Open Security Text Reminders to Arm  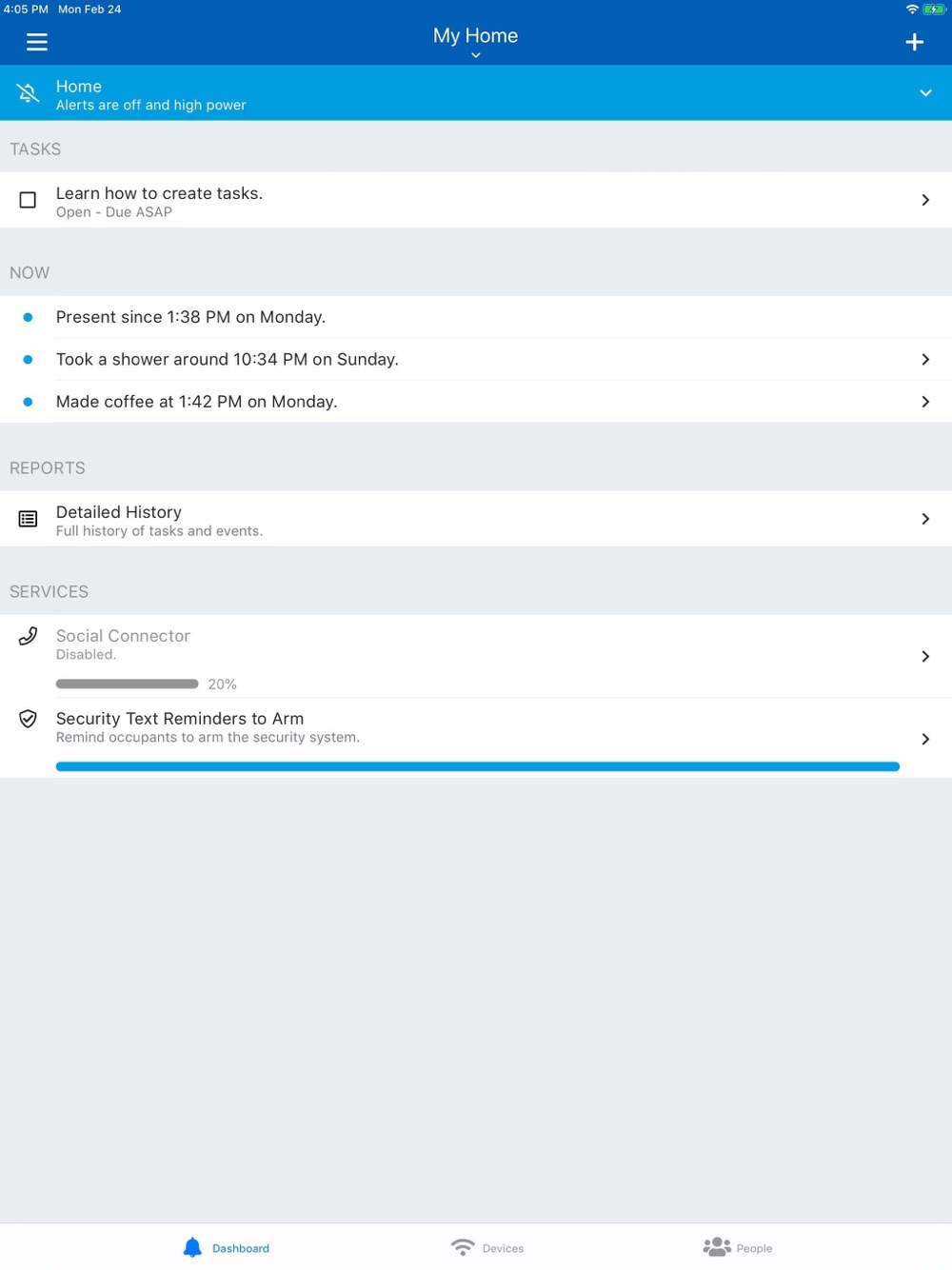click(x=476, y=738)
